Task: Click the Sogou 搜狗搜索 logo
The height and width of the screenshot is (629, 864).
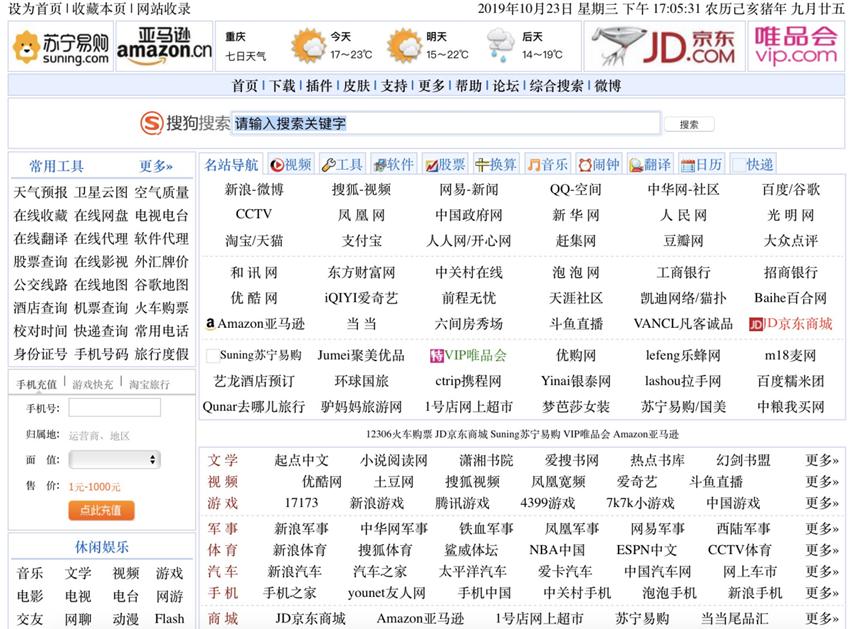Action: [185, 123]
